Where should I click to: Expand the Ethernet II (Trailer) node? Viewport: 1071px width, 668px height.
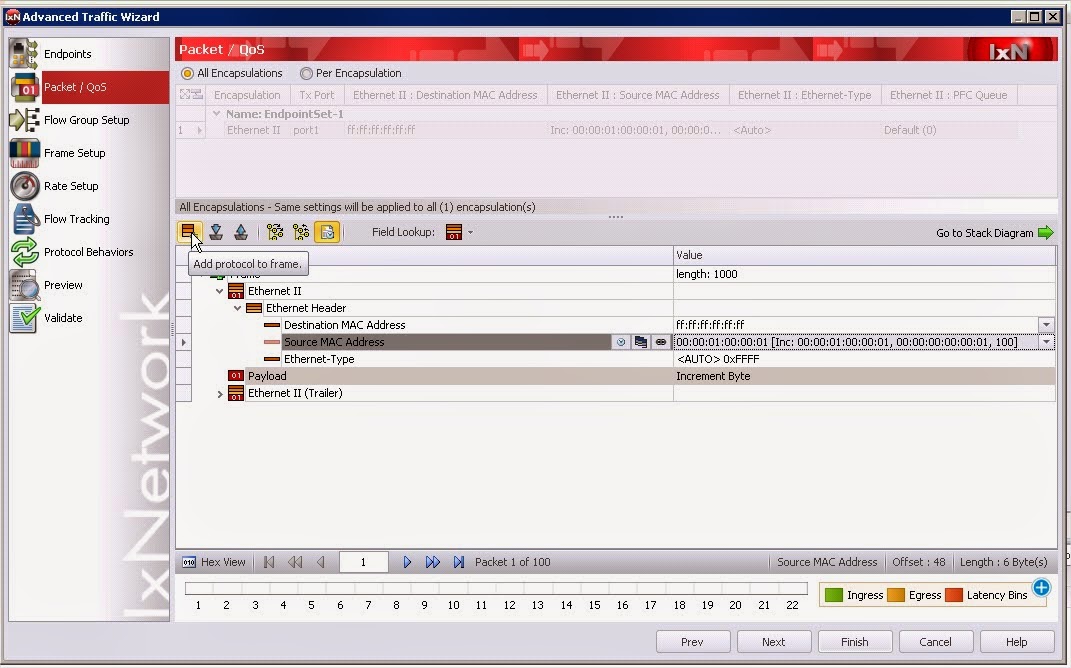pyautogui.click(x=220, y=393)
